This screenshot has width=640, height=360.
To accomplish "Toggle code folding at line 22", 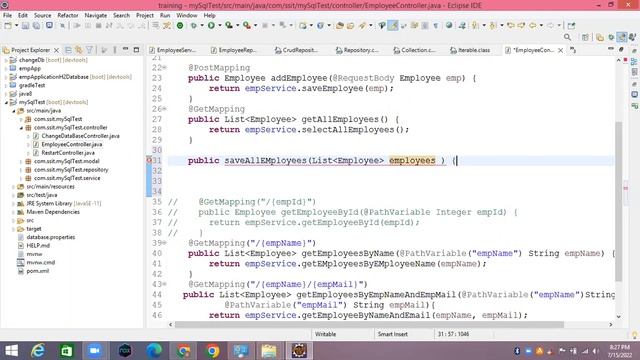I will coord(164,67).
